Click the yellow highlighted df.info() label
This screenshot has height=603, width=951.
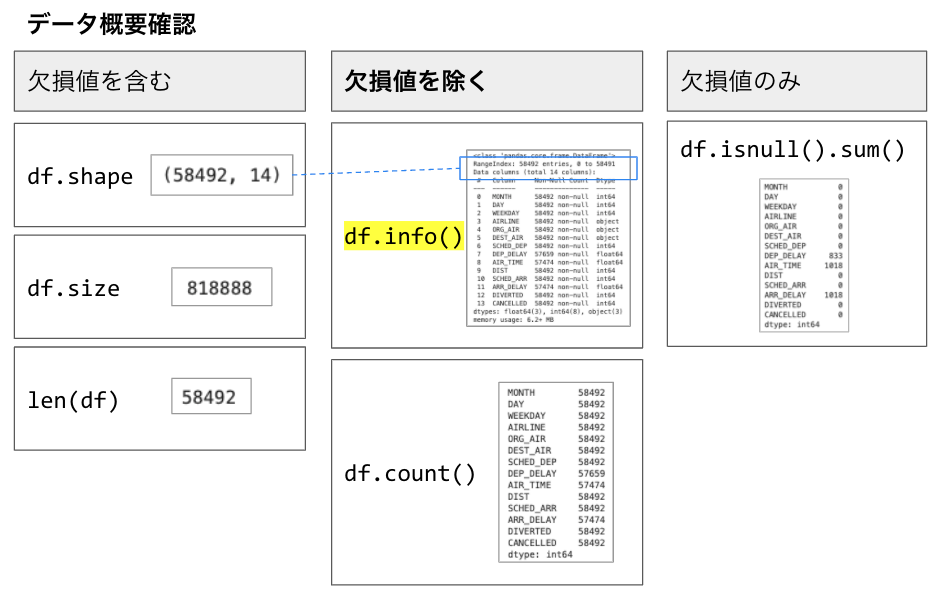click(x=404, y=236)
